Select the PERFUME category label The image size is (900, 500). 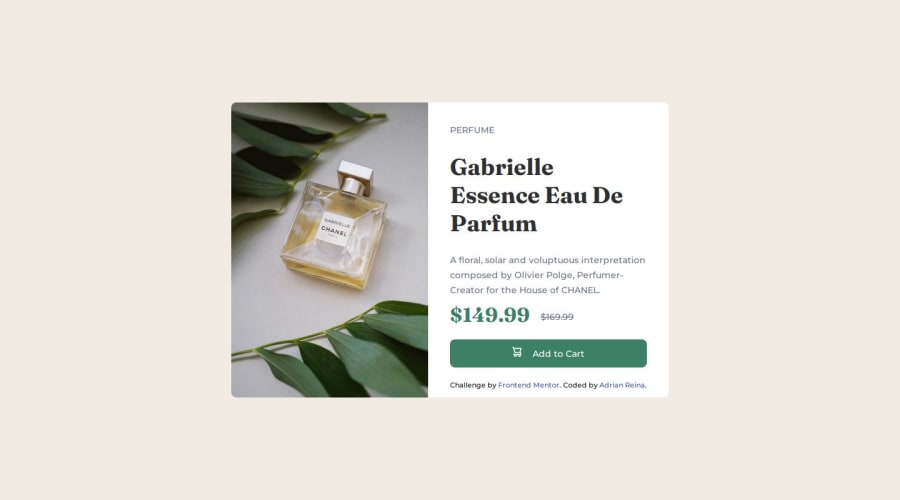(472, 130)
